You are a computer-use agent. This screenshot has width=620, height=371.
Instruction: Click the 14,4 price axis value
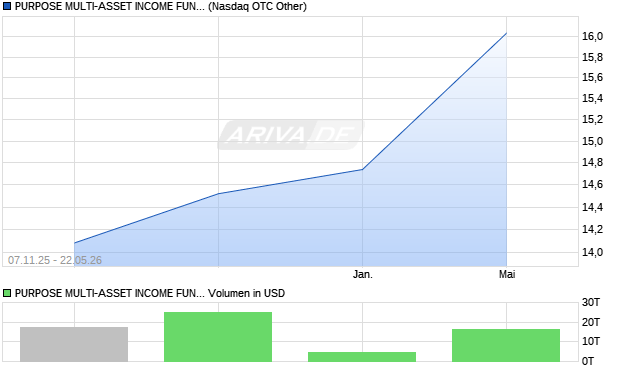(592, 207)
